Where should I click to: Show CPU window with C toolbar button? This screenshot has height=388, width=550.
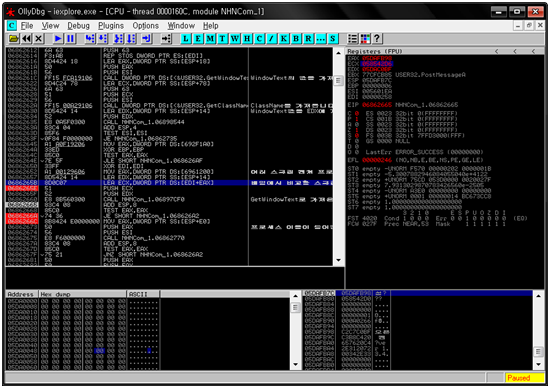[259, 39]
